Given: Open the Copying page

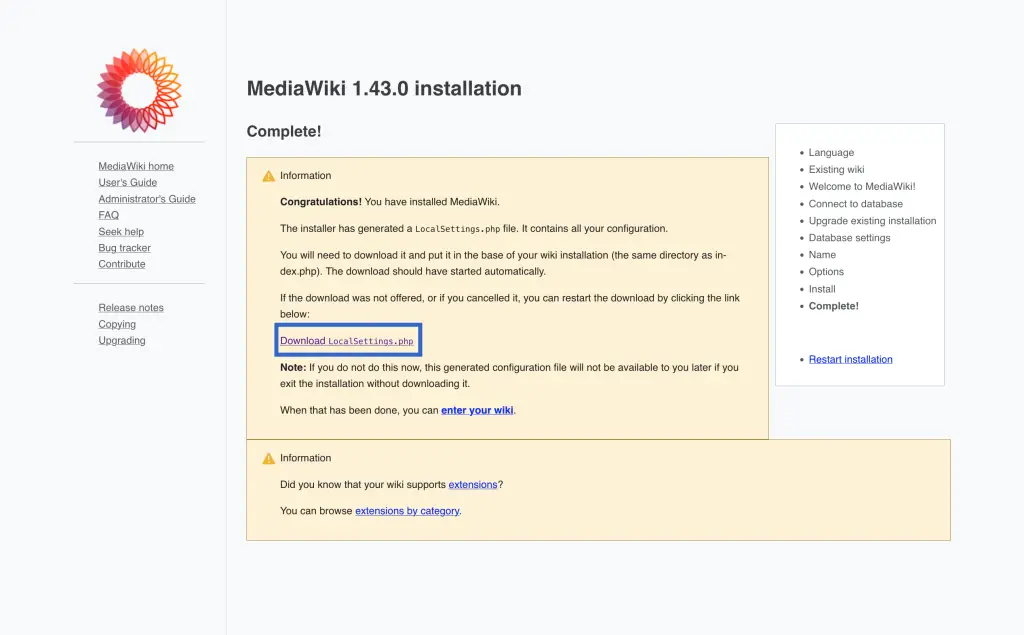Looking at the screenshot, I should pos(117,323).
